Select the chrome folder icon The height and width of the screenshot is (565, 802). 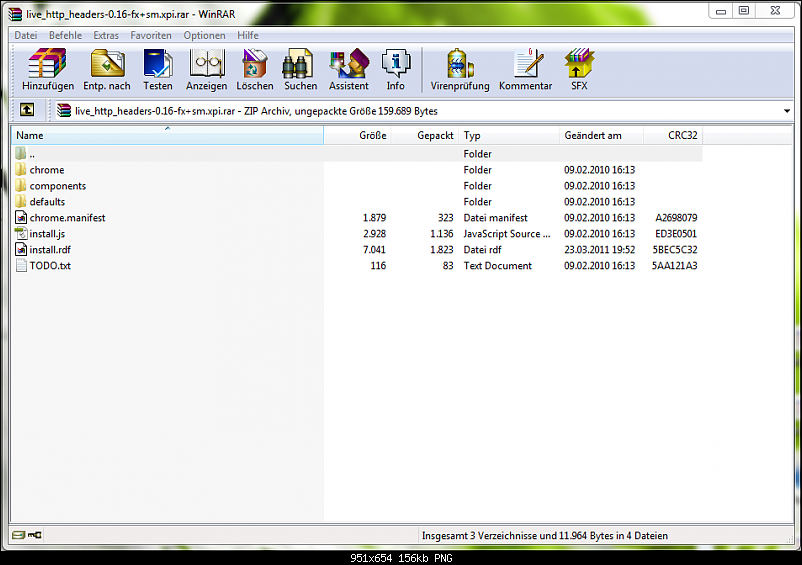pyautogui.click(x=20, y=169)
